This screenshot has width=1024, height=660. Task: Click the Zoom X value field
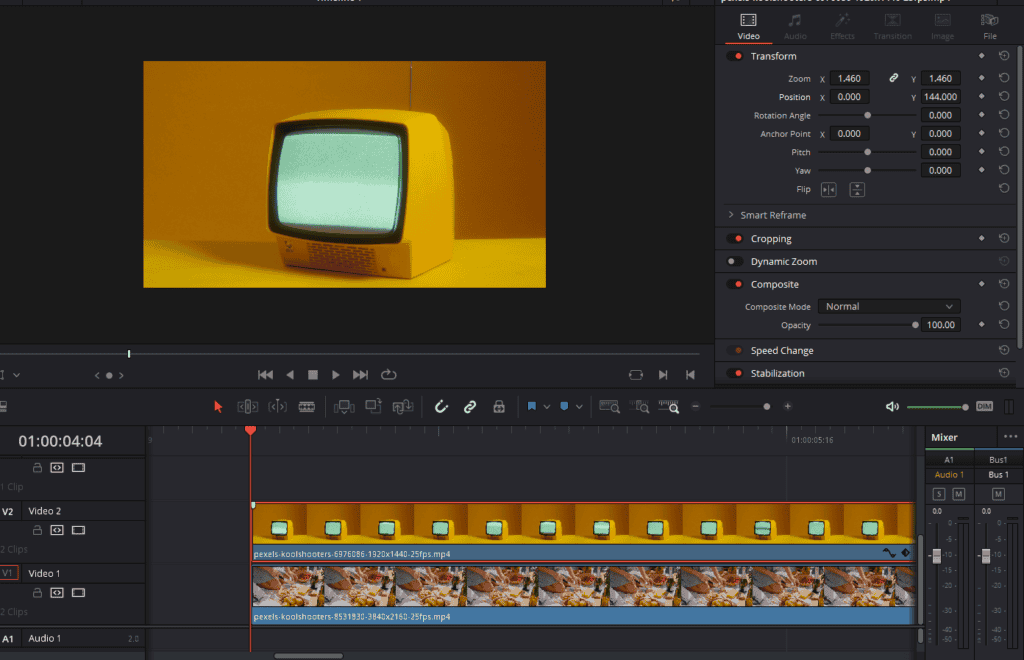point(849,78)
